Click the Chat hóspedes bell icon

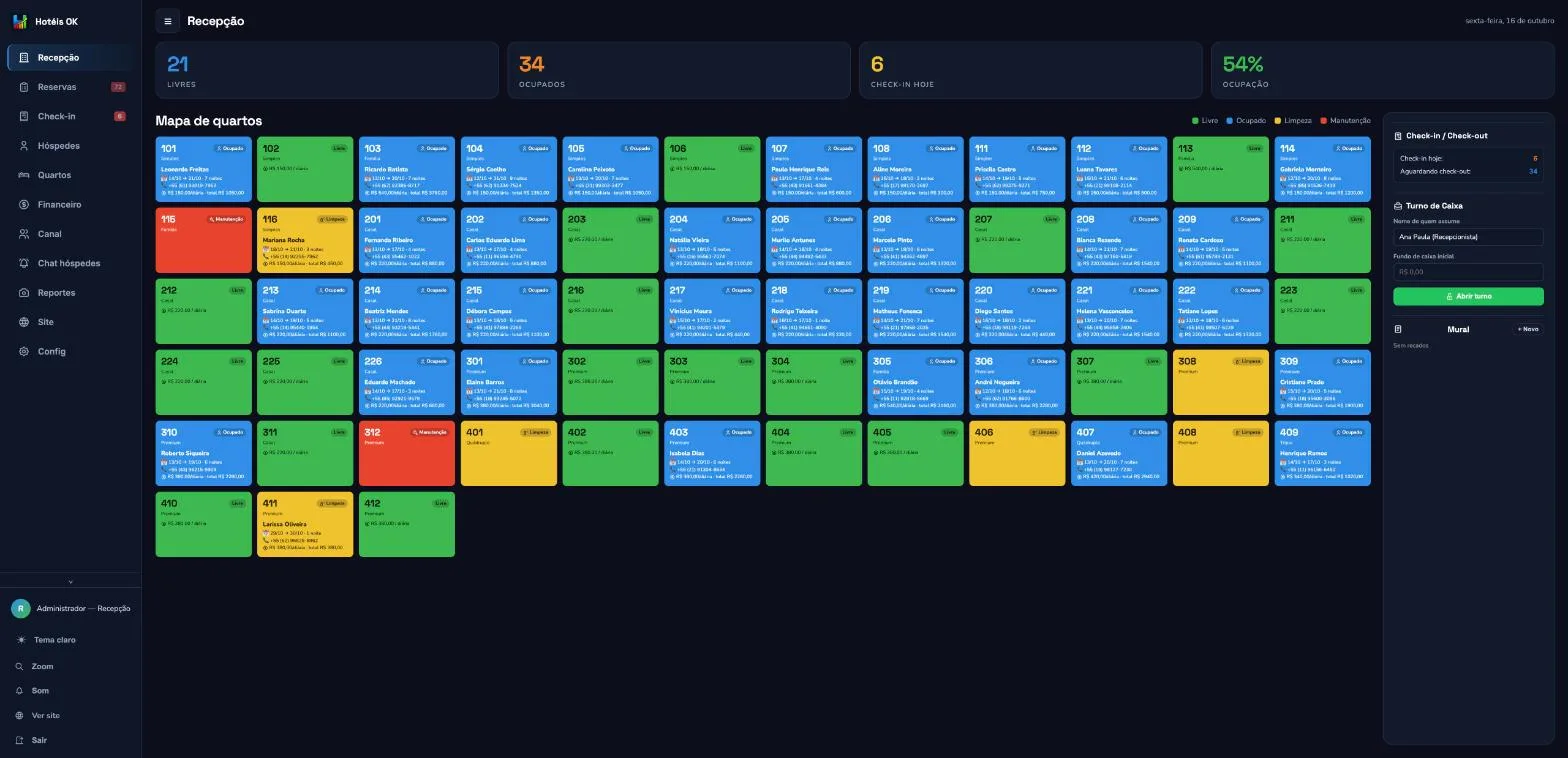pos(24,264)
